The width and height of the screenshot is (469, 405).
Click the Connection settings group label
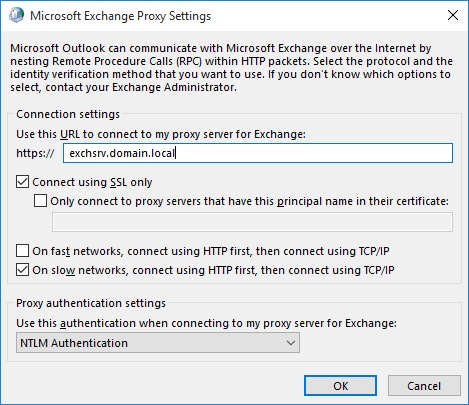click(68, 114)
